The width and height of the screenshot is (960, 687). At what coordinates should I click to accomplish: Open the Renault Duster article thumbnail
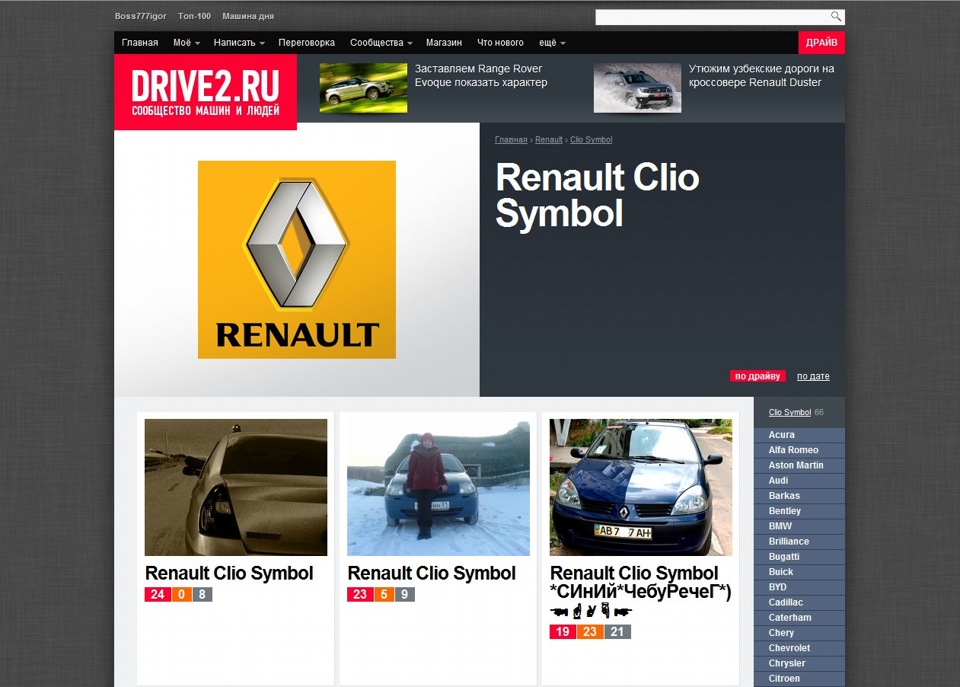click(637, 88)
